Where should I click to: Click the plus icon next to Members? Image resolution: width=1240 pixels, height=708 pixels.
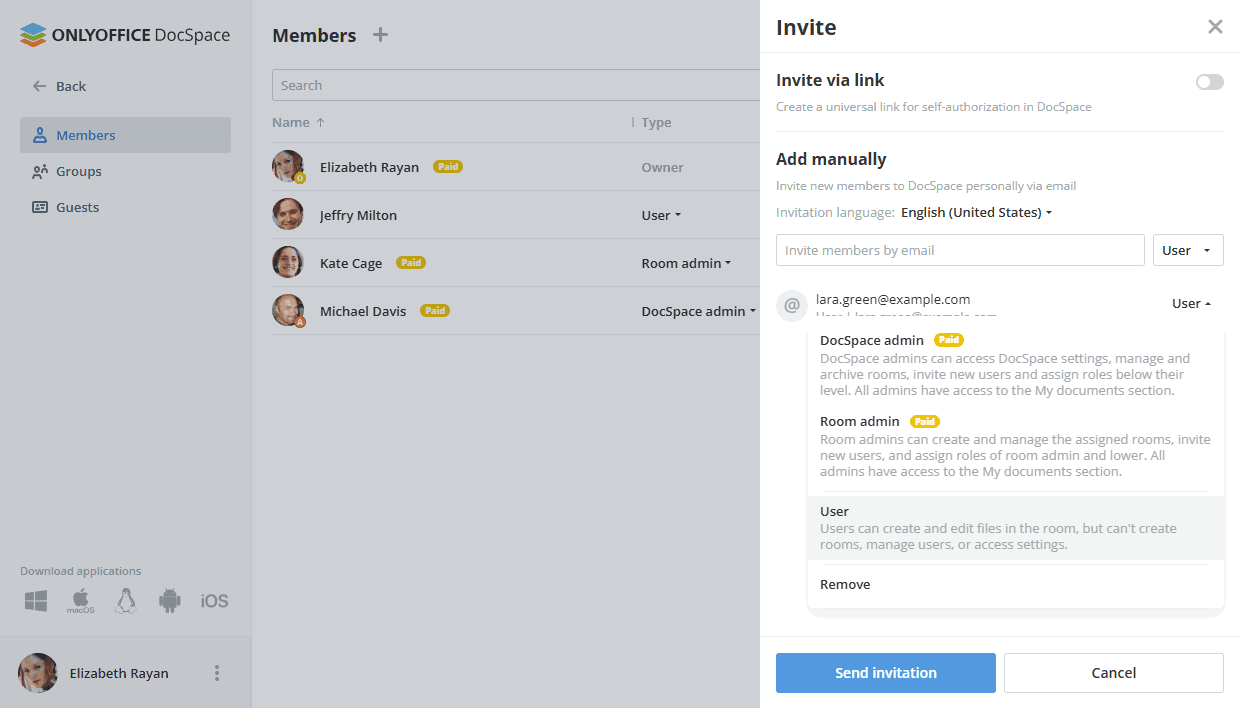point(380,35)
